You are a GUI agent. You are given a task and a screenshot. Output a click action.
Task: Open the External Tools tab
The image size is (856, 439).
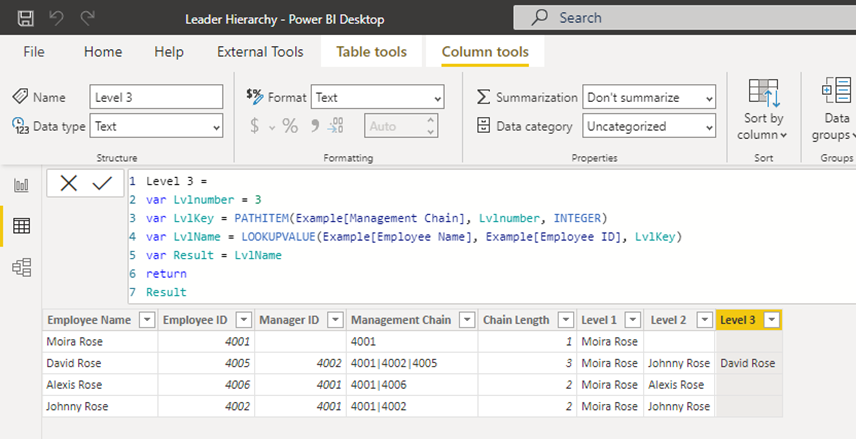(x=260, y=52)
